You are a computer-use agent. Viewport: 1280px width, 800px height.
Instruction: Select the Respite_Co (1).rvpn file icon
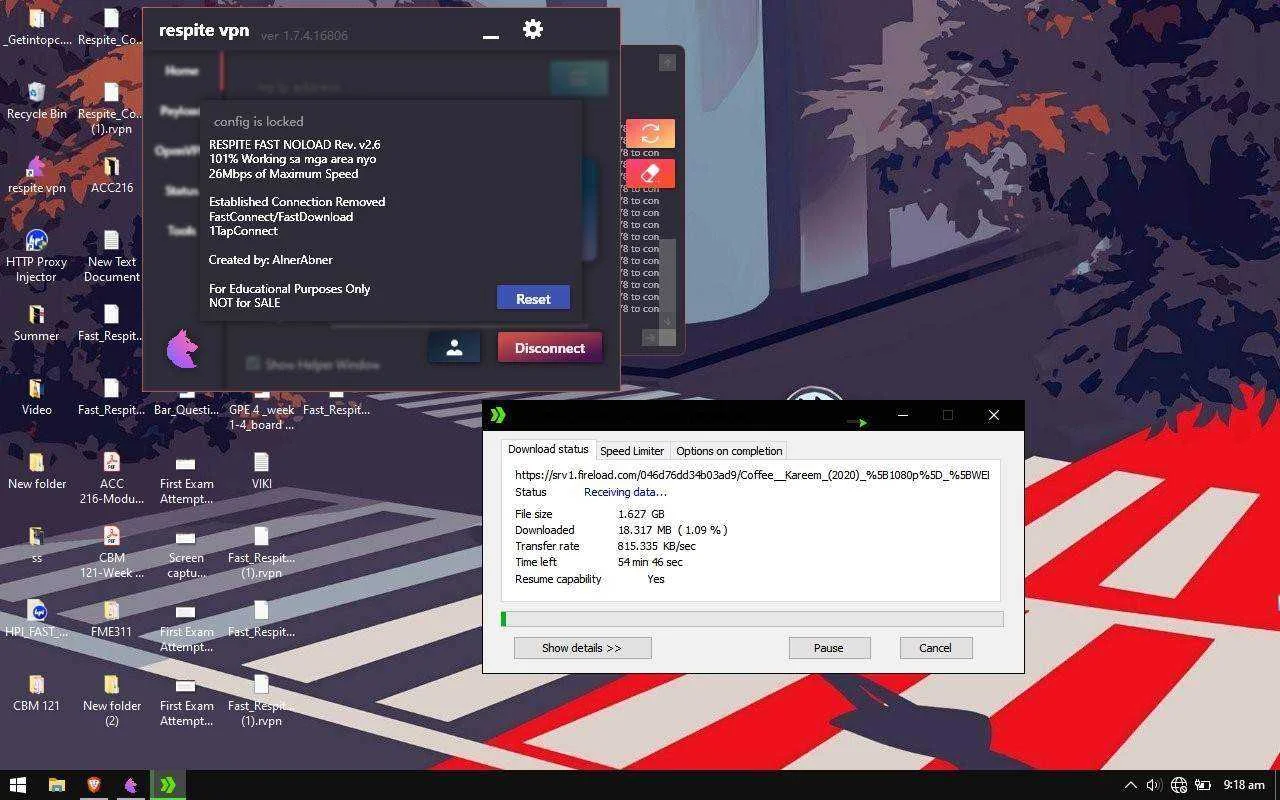coord(111,108)
